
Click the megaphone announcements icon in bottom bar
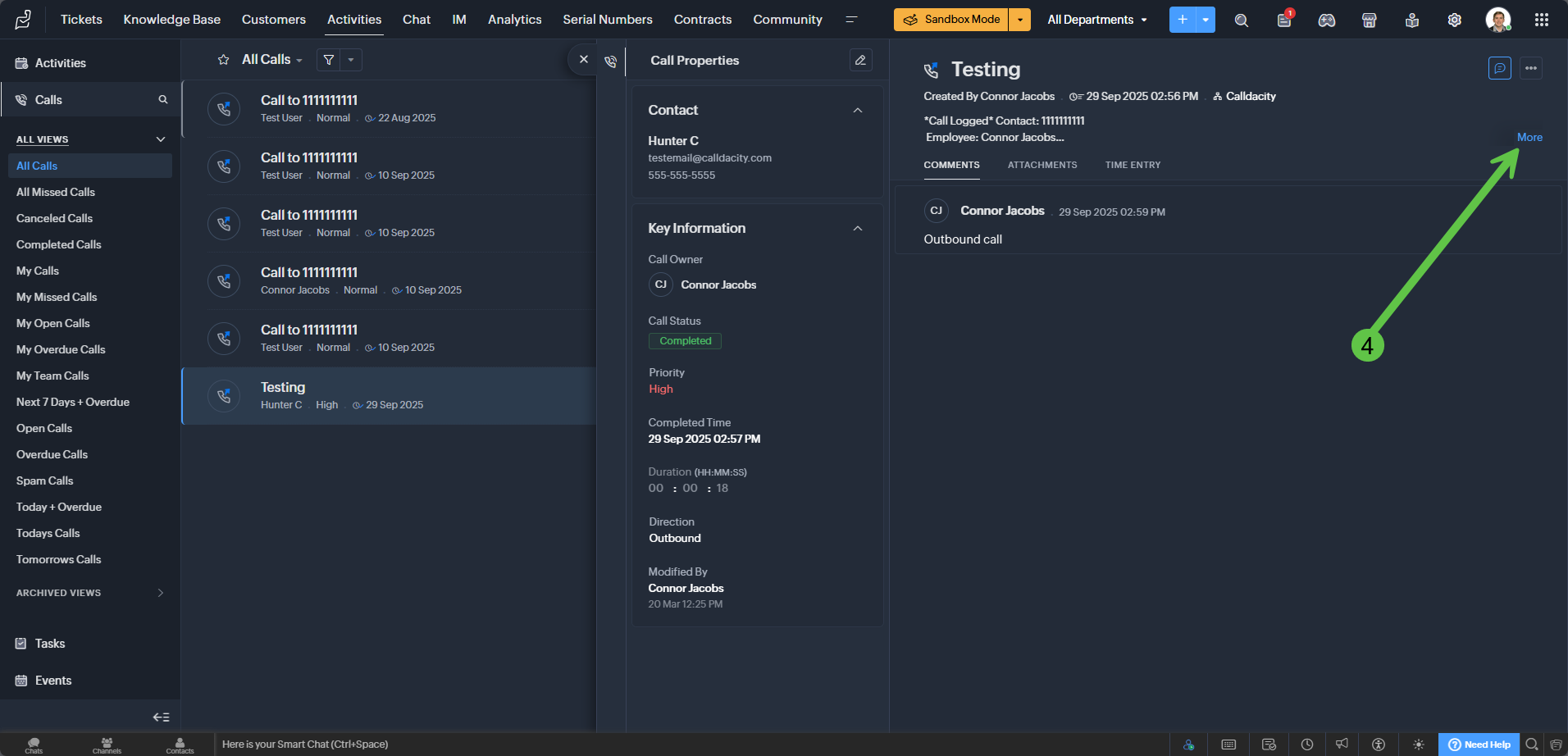tap(1342, 744)
